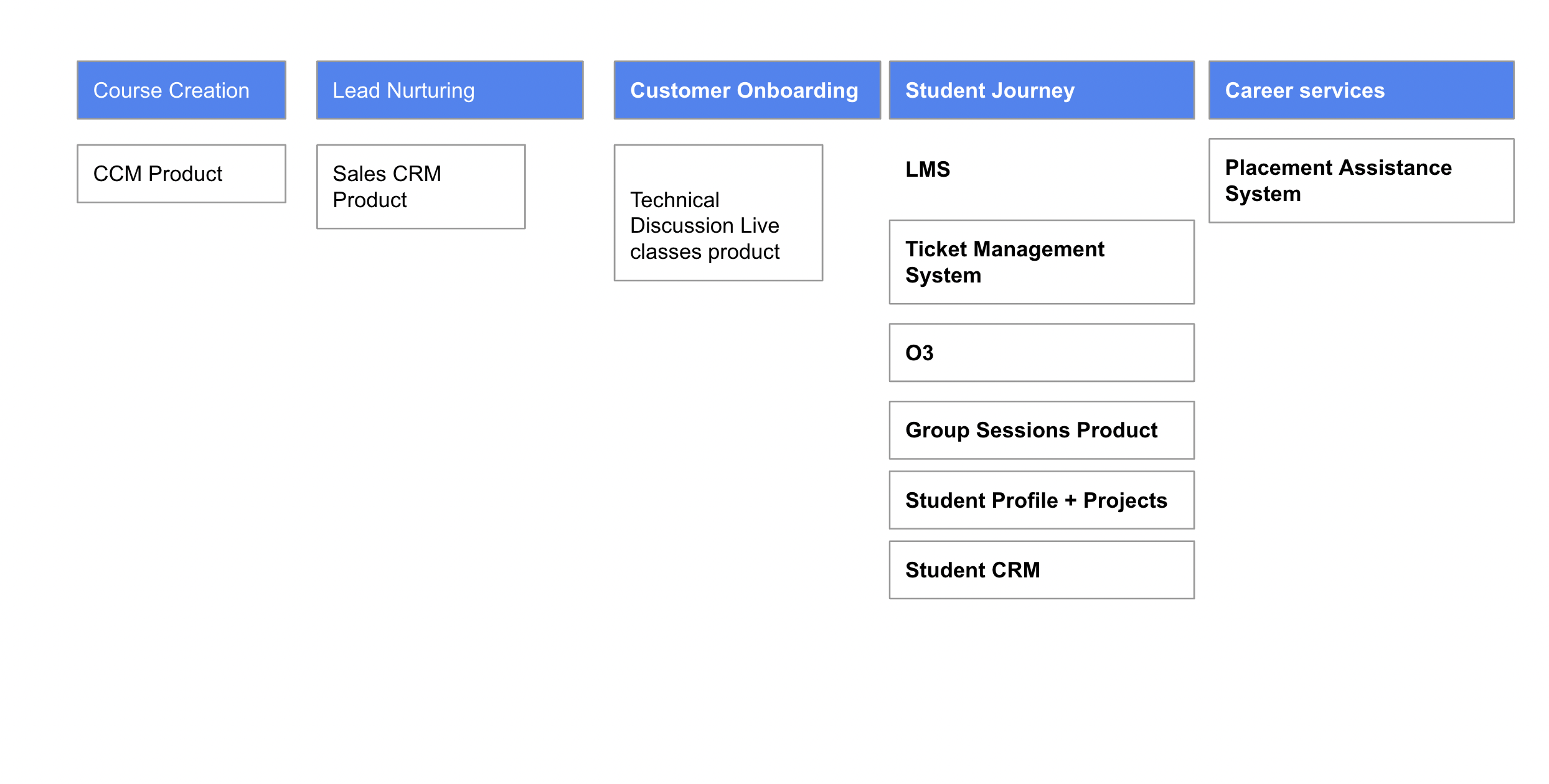Click the Customer Onboarding blue header

747,90
